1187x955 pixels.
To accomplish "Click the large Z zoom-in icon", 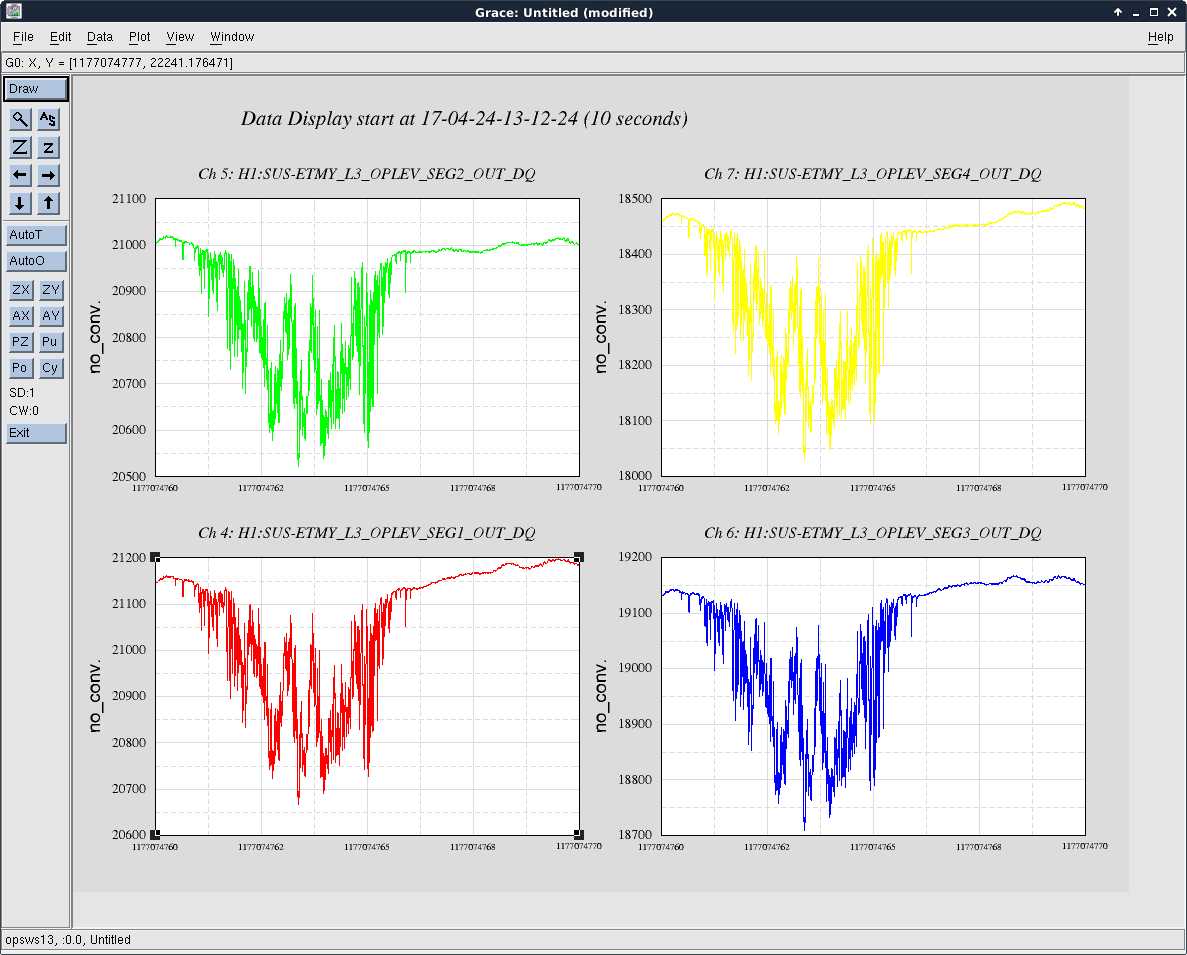I will [x=20, y=147].
